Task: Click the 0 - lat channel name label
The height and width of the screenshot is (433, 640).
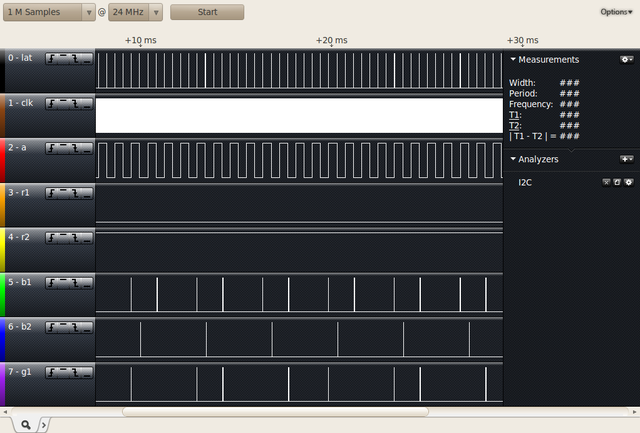Action: coord(20,58)
